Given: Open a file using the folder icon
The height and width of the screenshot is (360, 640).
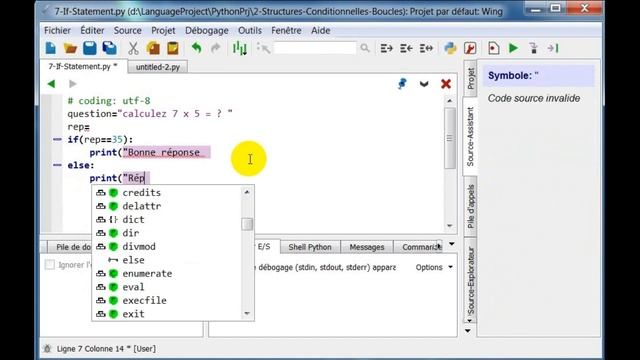Looking at the screenshot, I should coord(70,48).
